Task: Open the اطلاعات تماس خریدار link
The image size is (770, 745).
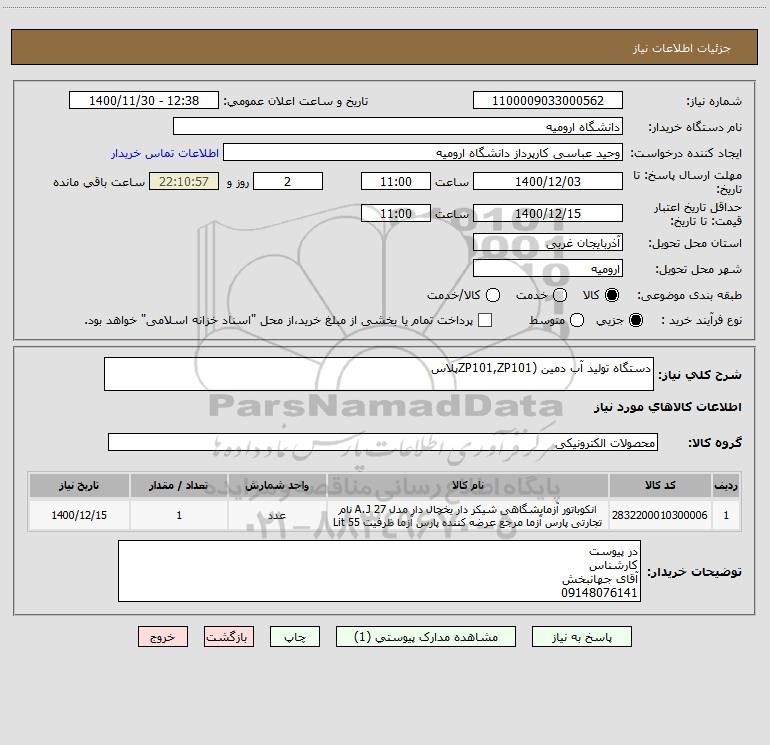Action: [x=165, y=153]
